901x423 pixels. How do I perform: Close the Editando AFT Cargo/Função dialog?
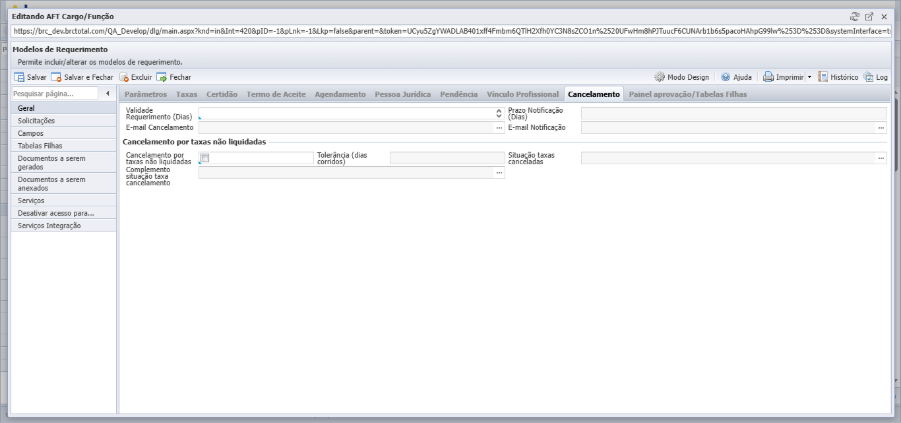(884, 17)
